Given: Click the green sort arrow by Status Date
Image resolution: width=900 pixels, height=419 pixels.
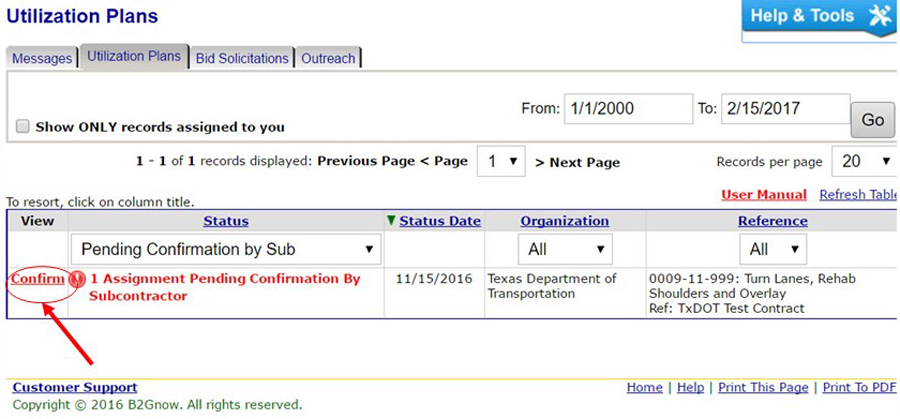Looking at the screenshot, I should tap(392, 220).
